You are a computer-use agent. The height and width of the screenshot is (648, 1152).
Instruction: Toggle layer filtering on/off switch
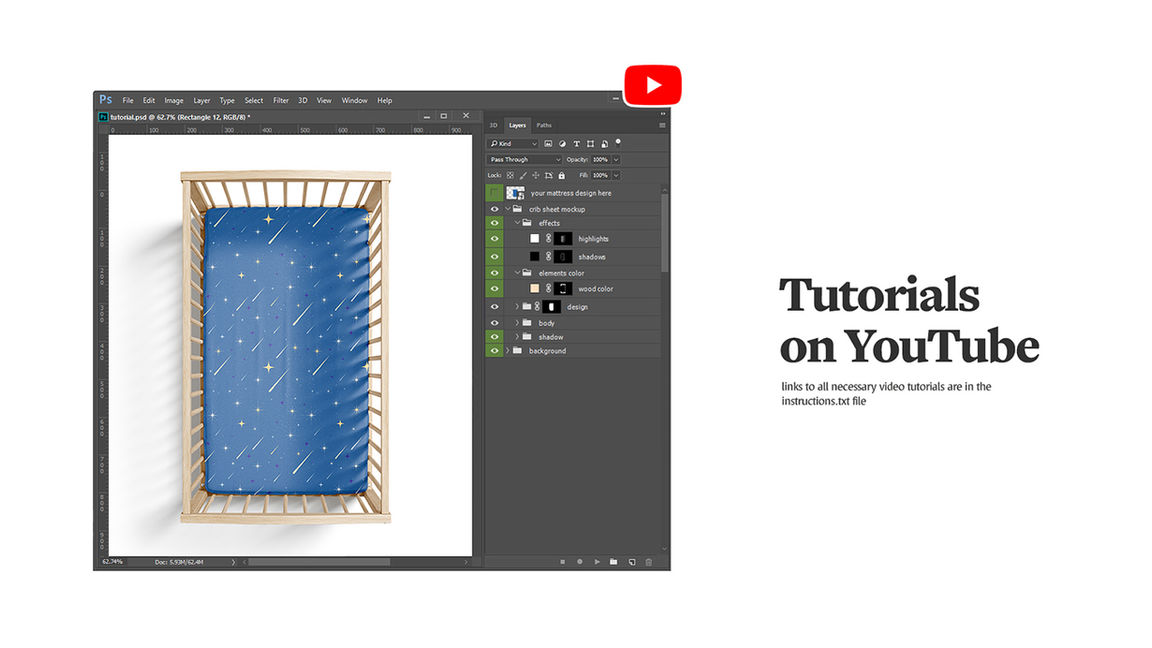[x=618, y=143]
